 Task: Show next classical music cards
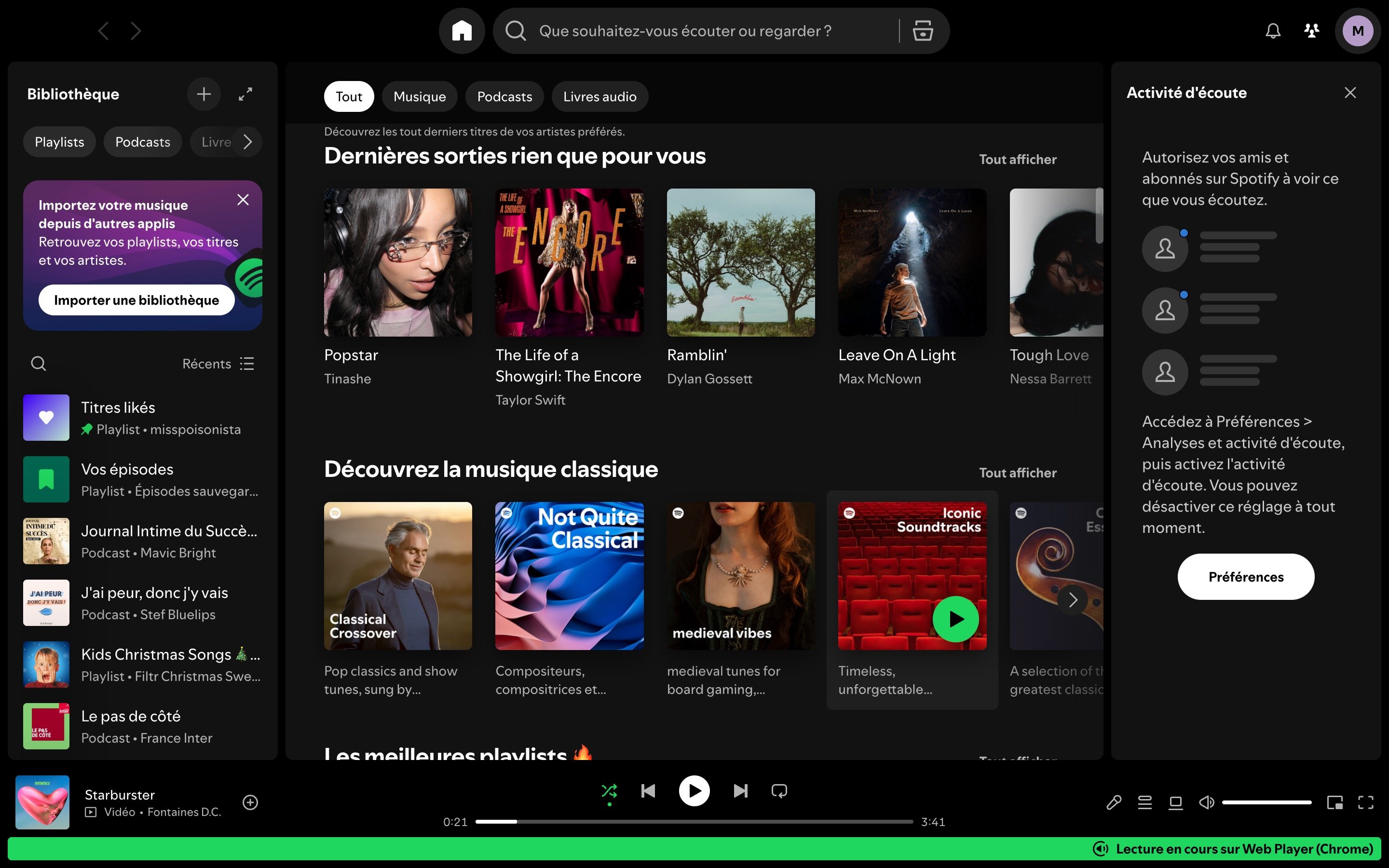coord(1072,600)
